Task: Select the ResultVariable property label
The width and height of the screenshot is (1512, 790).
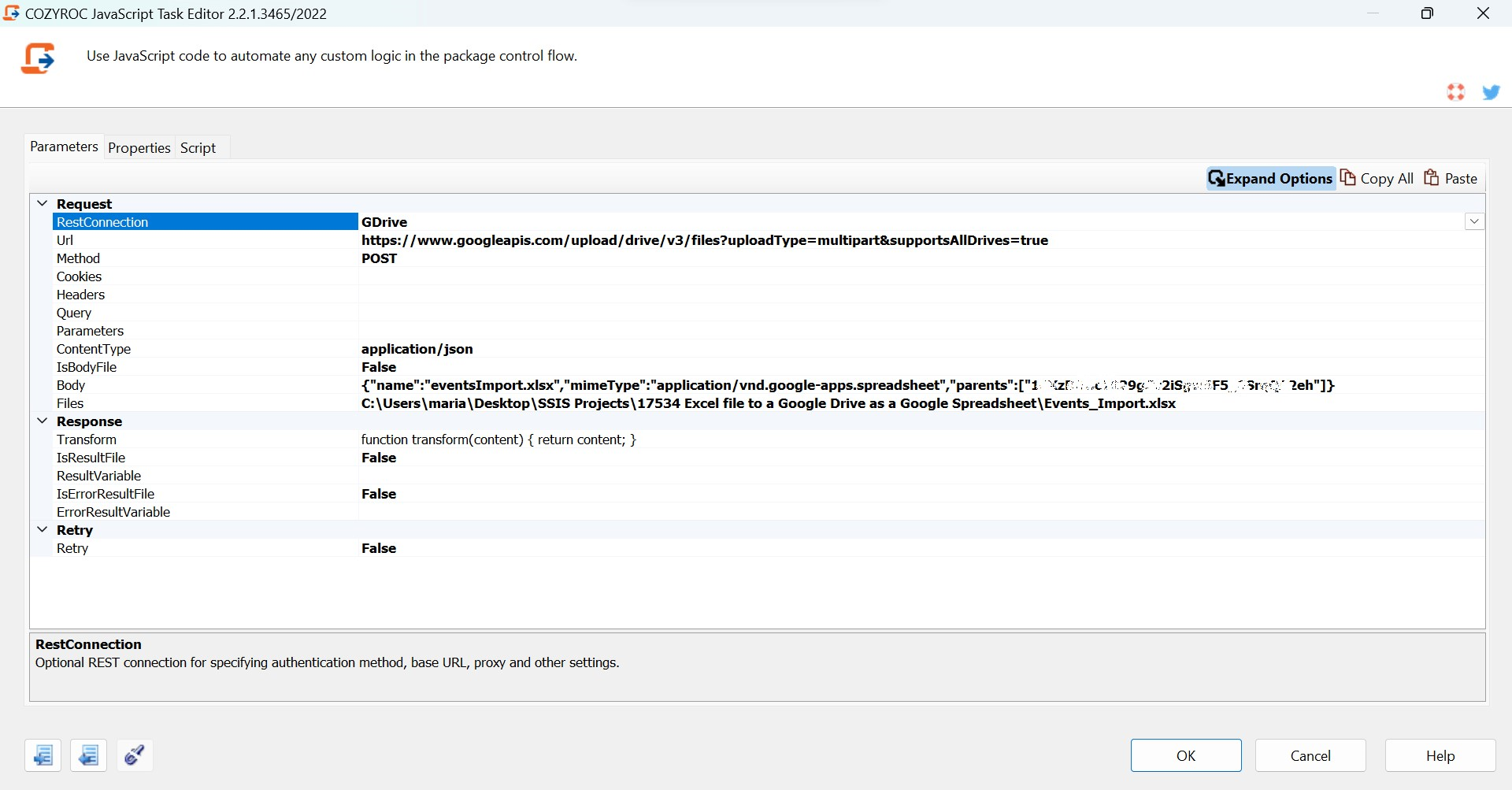Action: click(x=98, y=476)
